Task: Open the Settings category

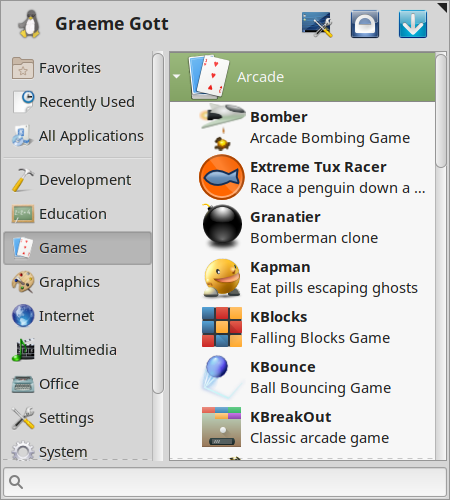Action: [x=77, y=418]
